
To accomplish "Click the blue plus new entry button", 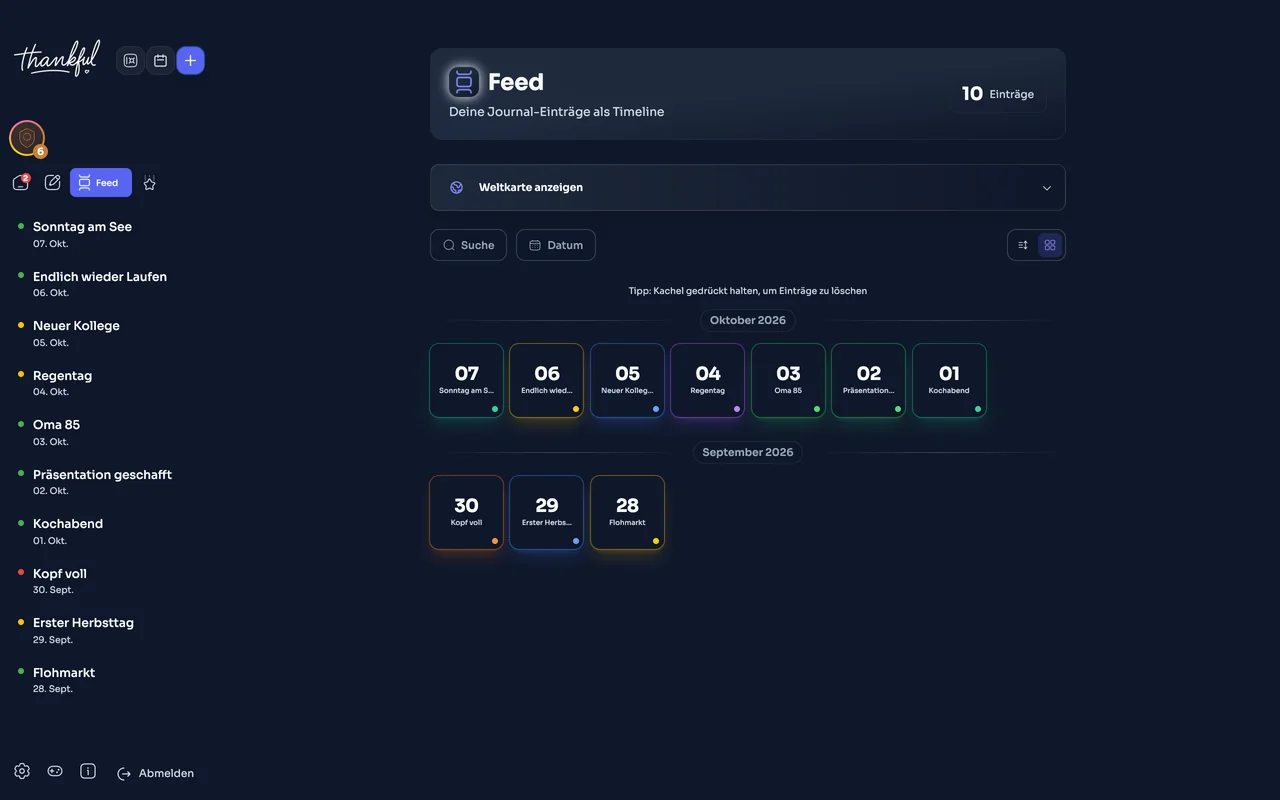I will (x=191, y=61).
